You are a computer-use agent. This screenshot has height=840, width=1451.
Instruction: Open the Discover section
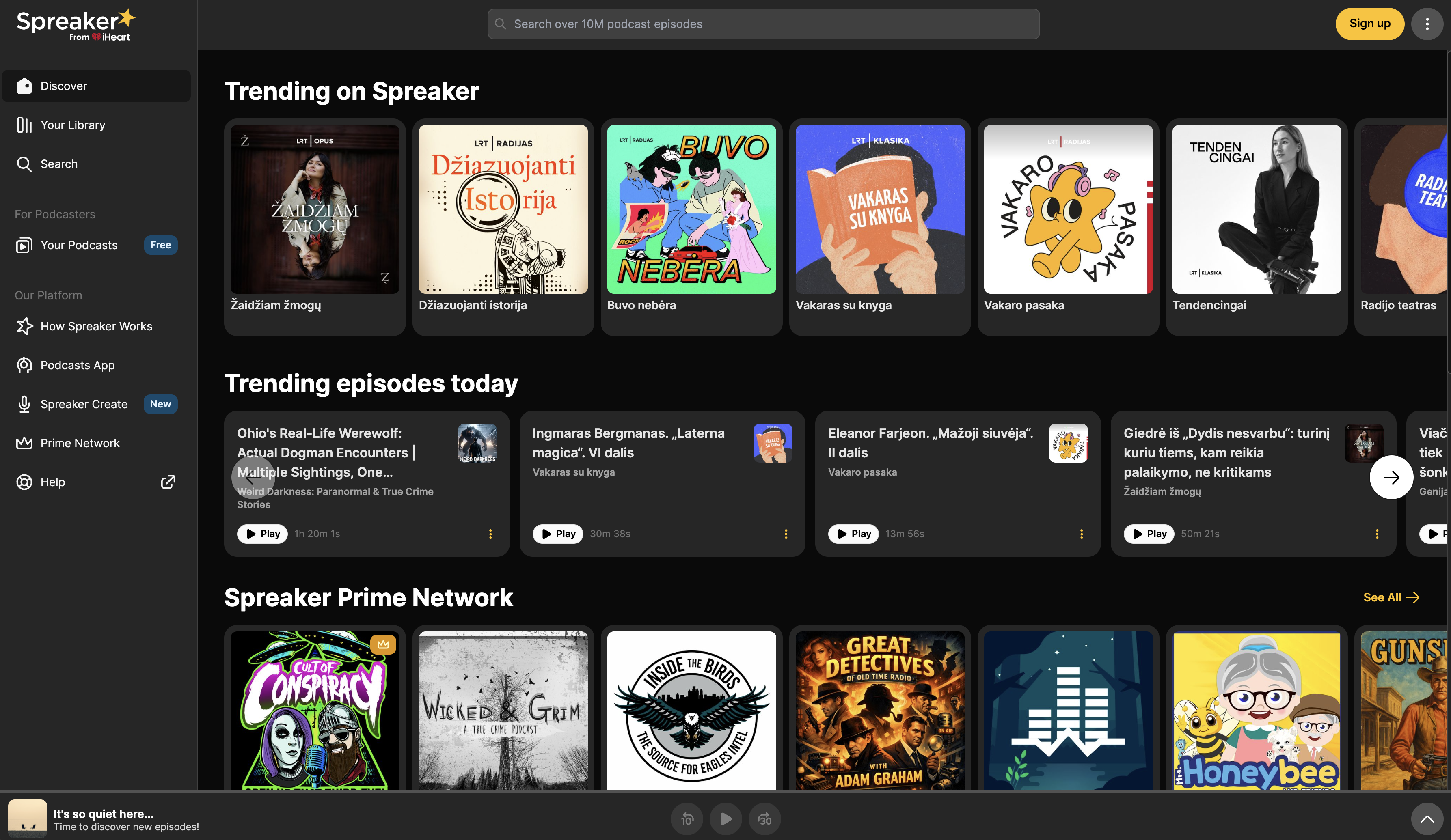tap(64, 86)
